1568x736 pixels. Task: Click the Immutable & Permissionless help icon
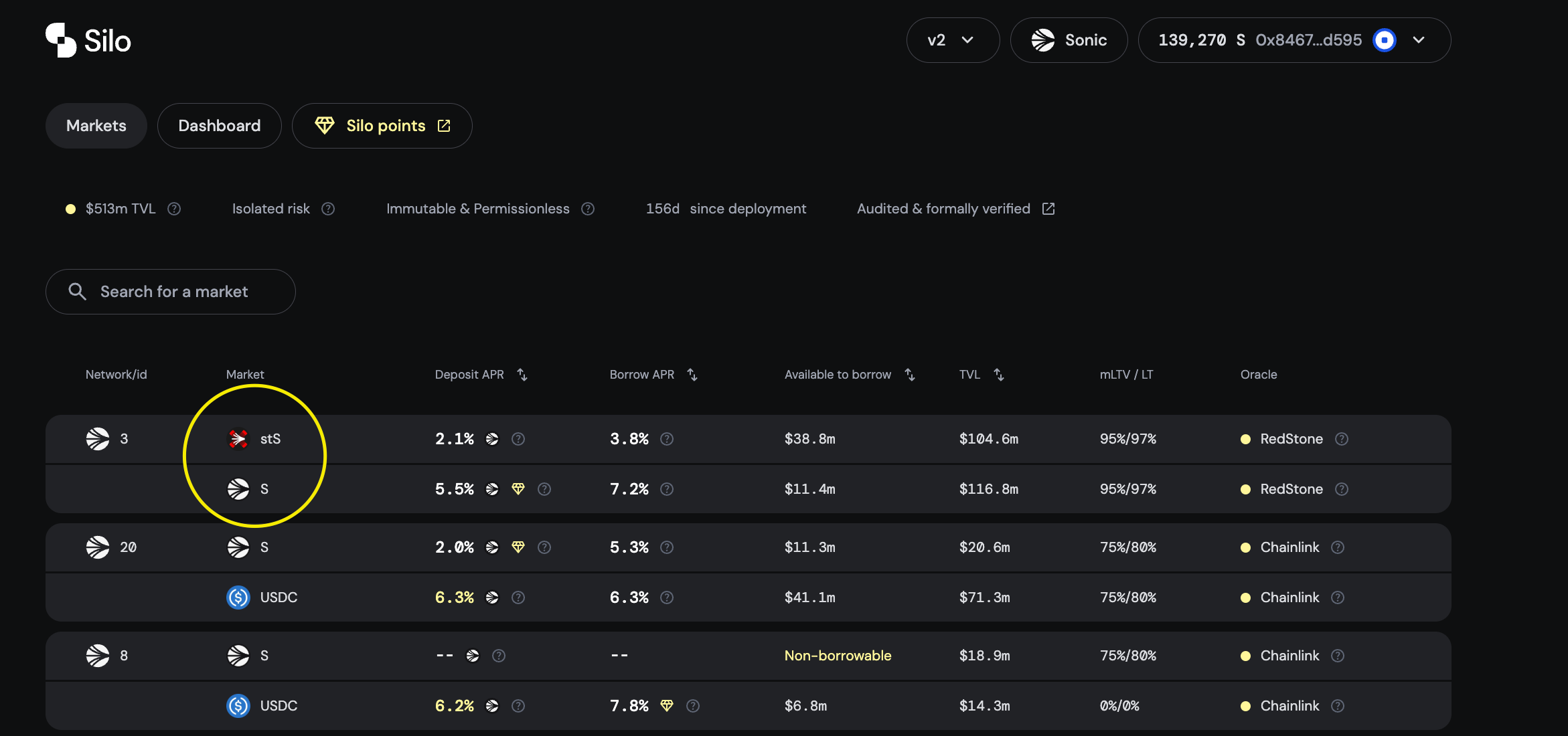coord(588,209)
